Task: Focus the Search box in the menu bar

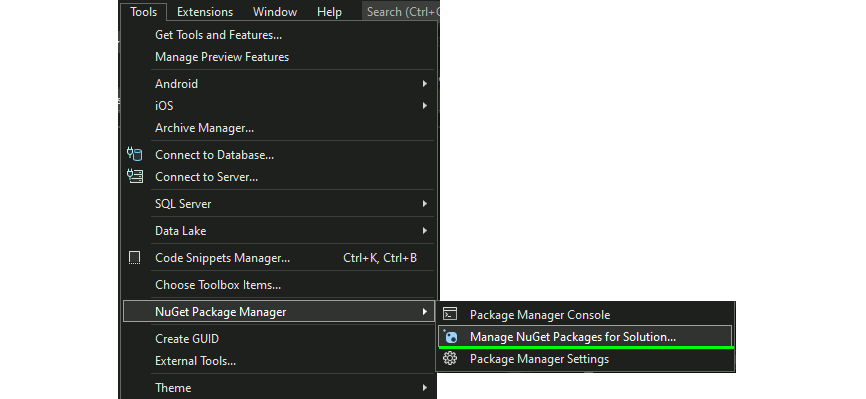Action: [x=401, y=12]
